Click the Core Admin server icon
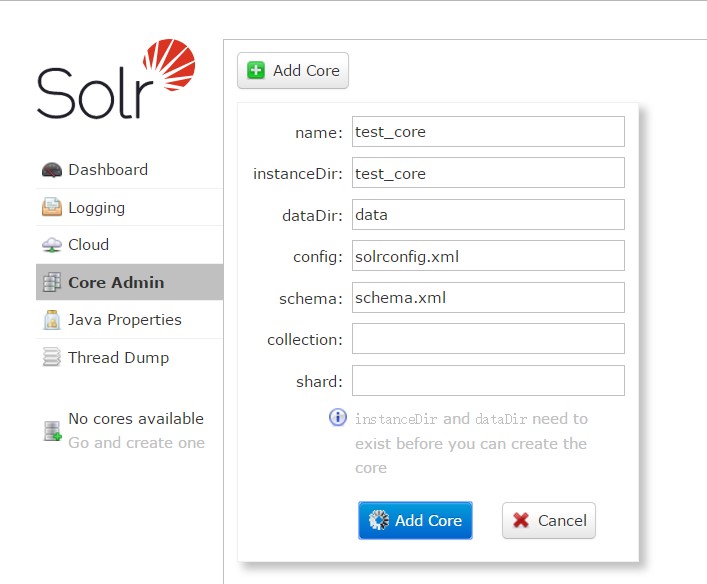707x584 pixels. point(52,282)
